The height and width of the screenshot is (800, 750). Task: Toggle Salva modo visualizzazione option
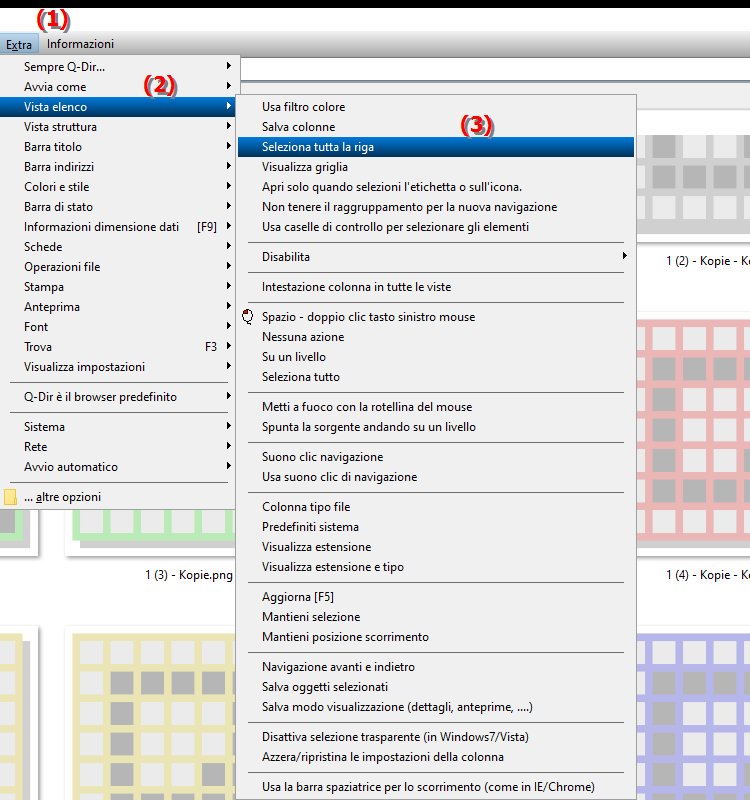436,707
